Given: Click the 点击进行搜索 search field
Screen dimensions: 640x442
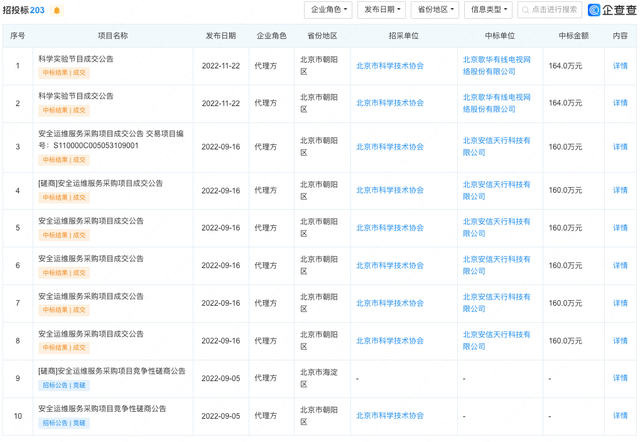Looking at the screenshot, I should [x=549, y=10].
